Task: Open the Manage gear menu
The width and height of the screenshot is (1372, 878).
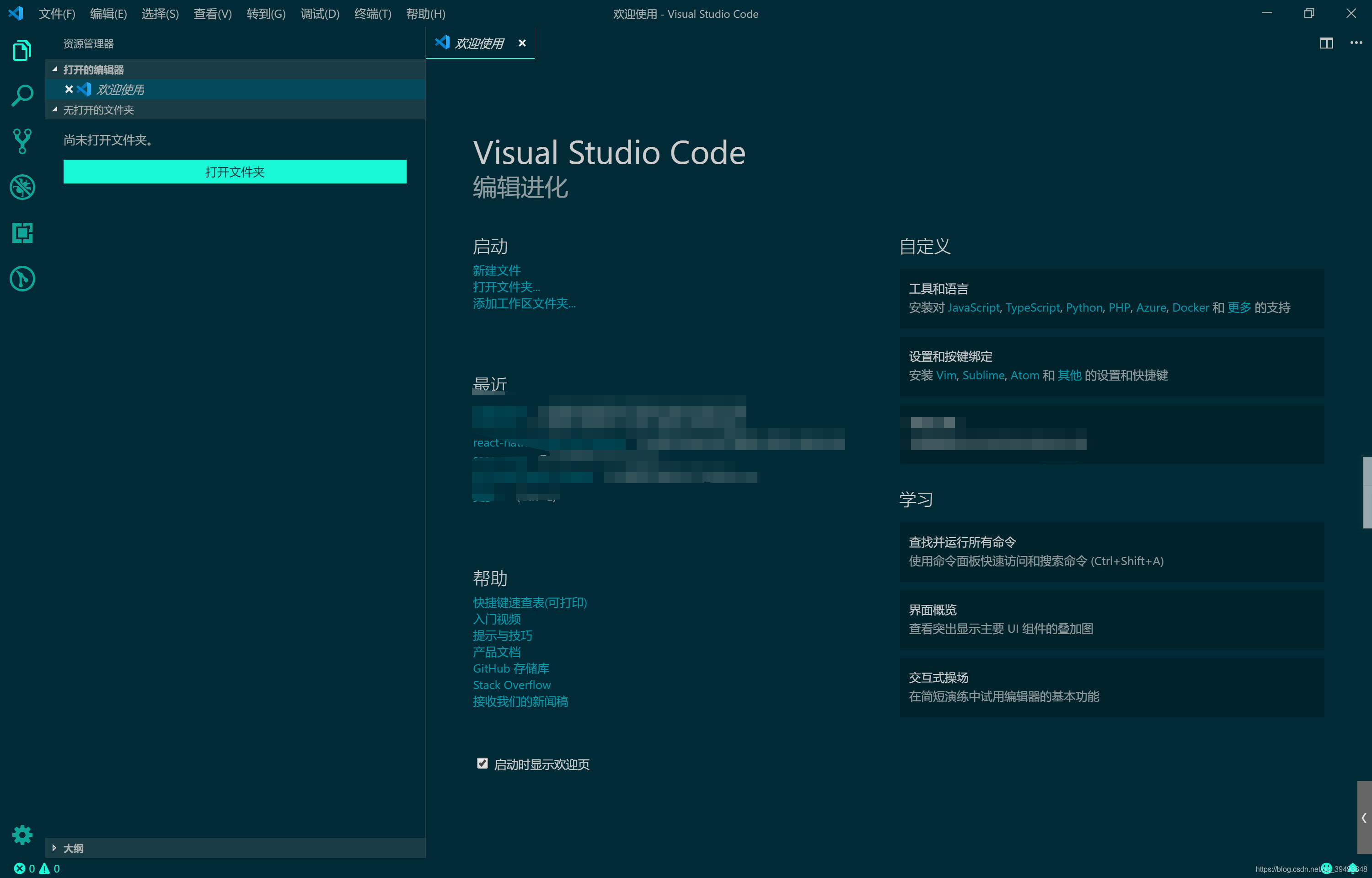Action: [x=22, y=835]
